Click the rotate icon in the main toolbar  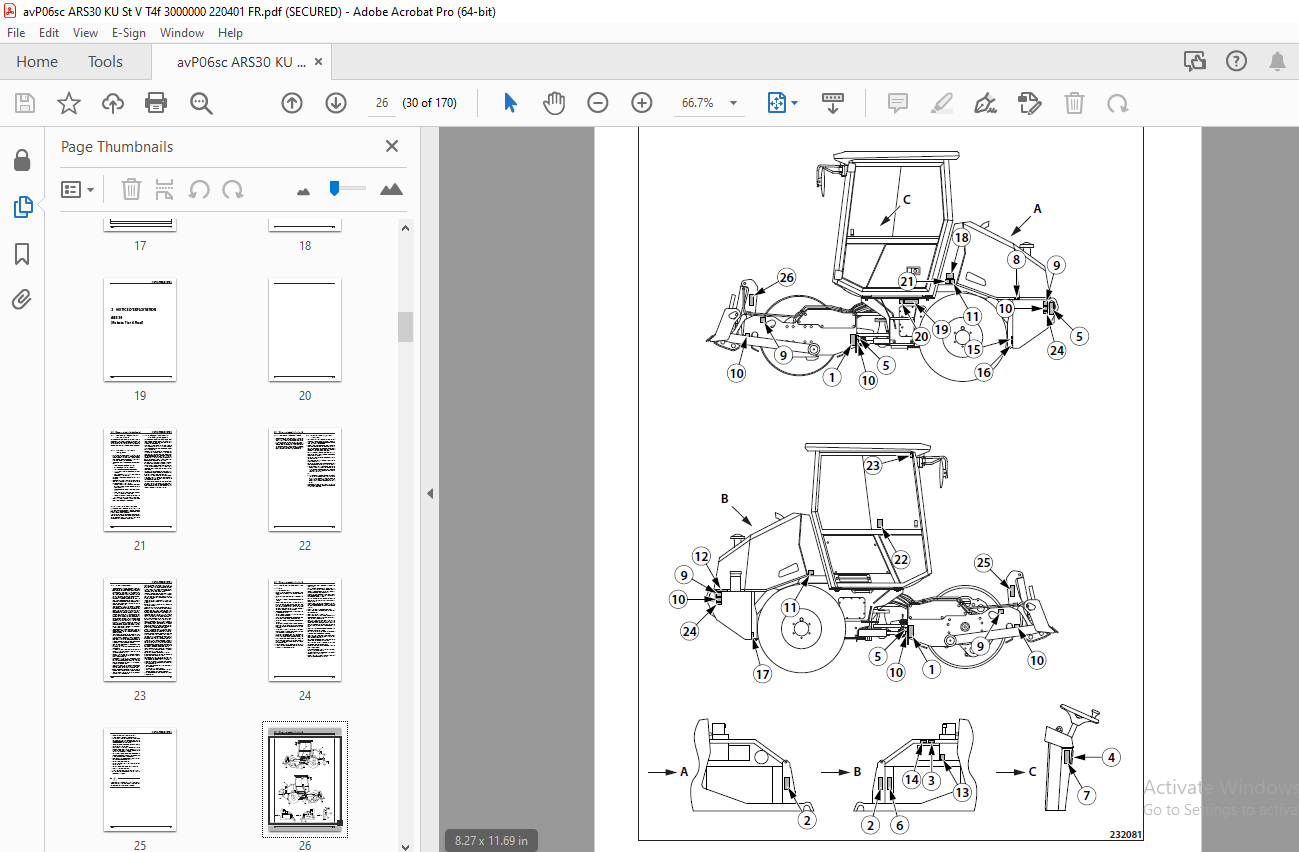point(1117,103)
